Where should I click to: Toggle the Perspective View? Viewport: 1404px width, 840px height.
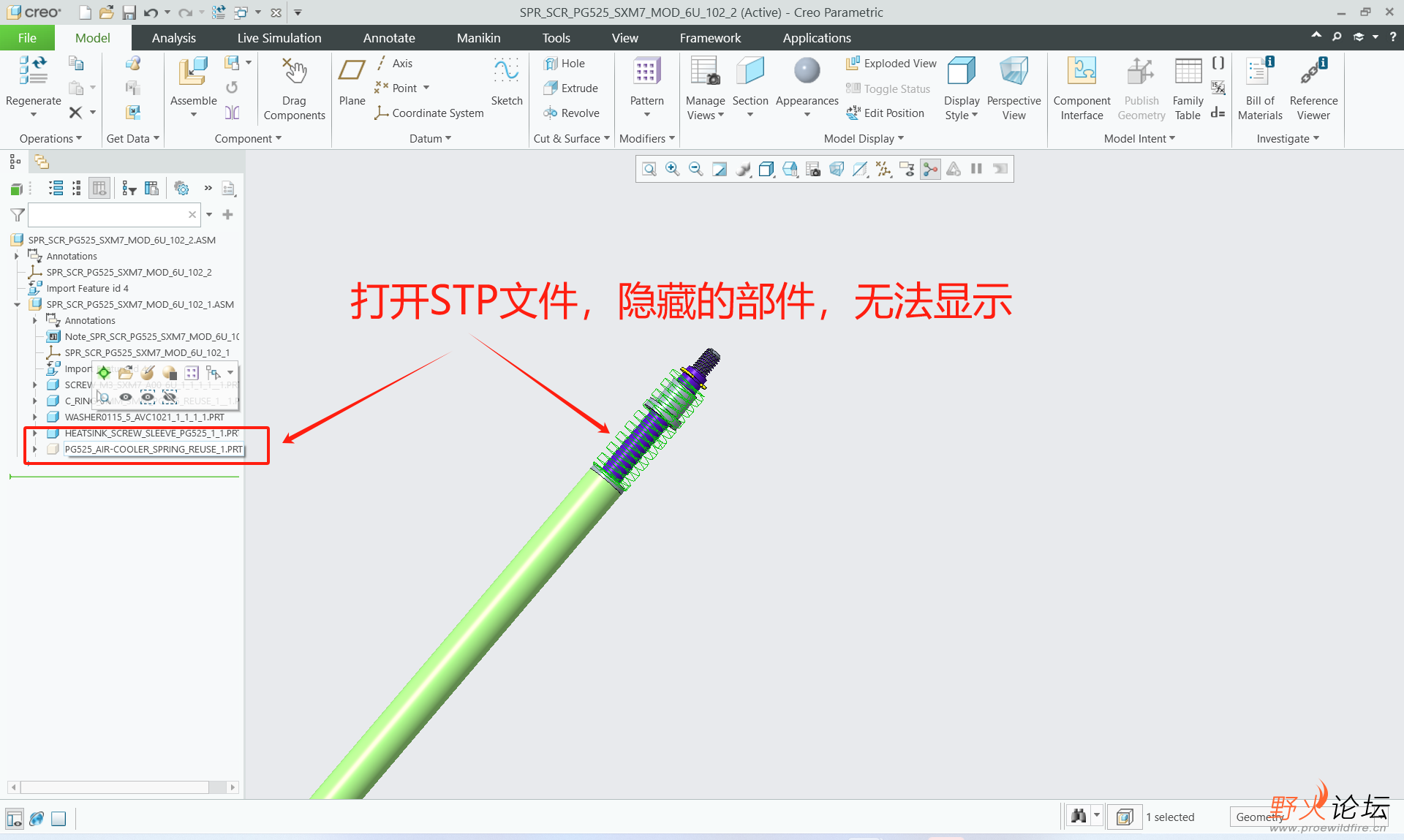click(1014, 88)
